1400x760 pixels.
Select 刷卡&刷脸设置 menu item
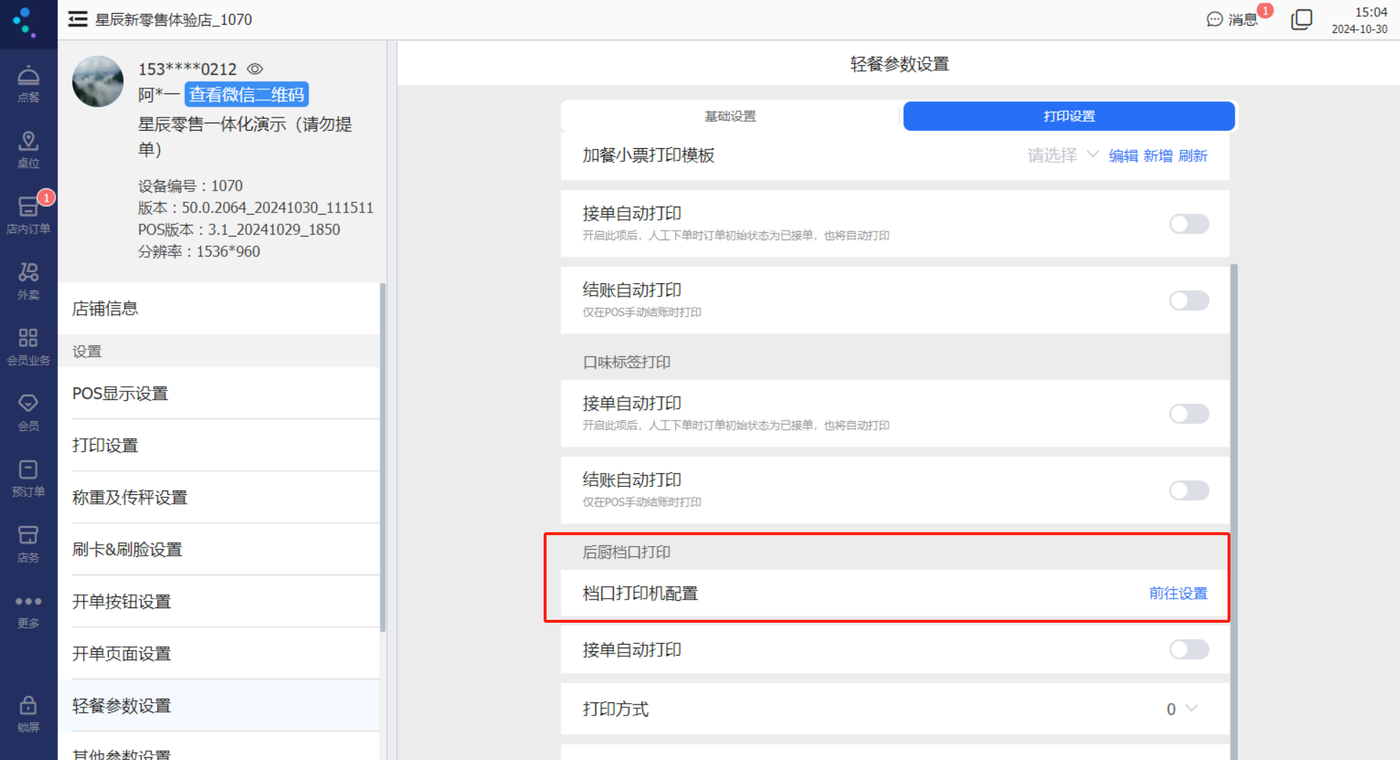[219, 549]
